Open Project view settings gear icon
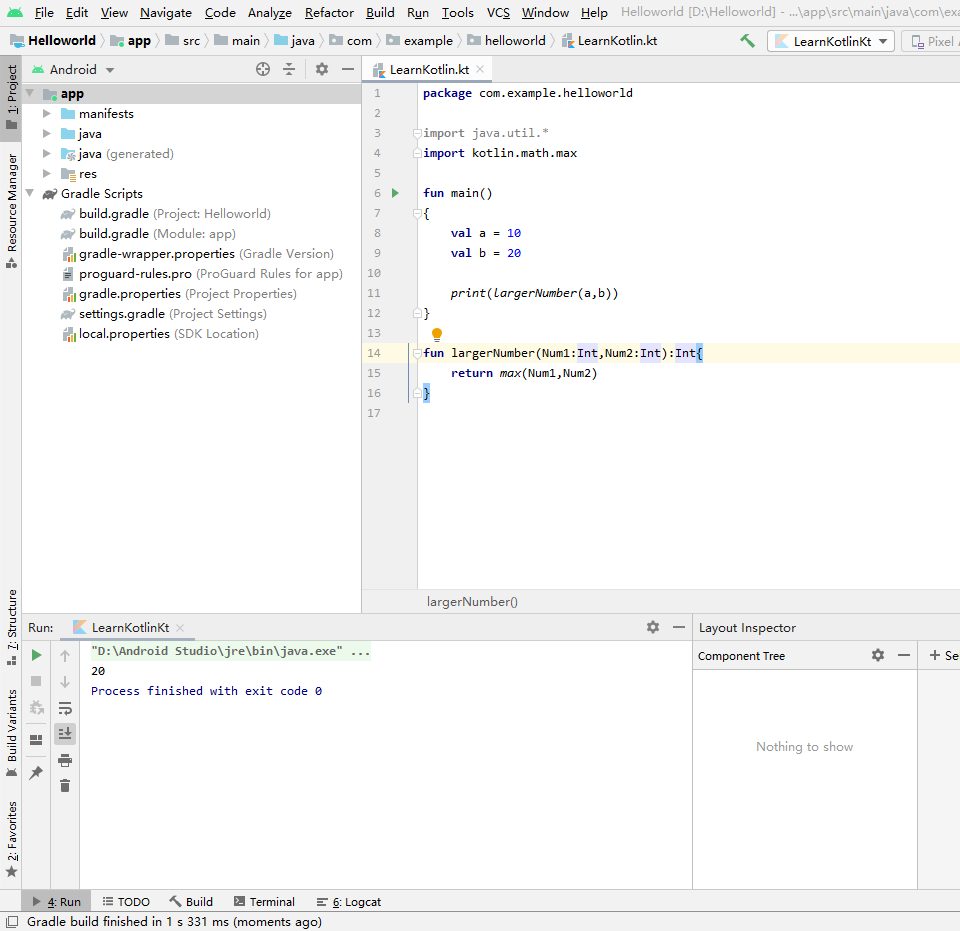Viewport: 960px width, 931px height. pos(320,69)
